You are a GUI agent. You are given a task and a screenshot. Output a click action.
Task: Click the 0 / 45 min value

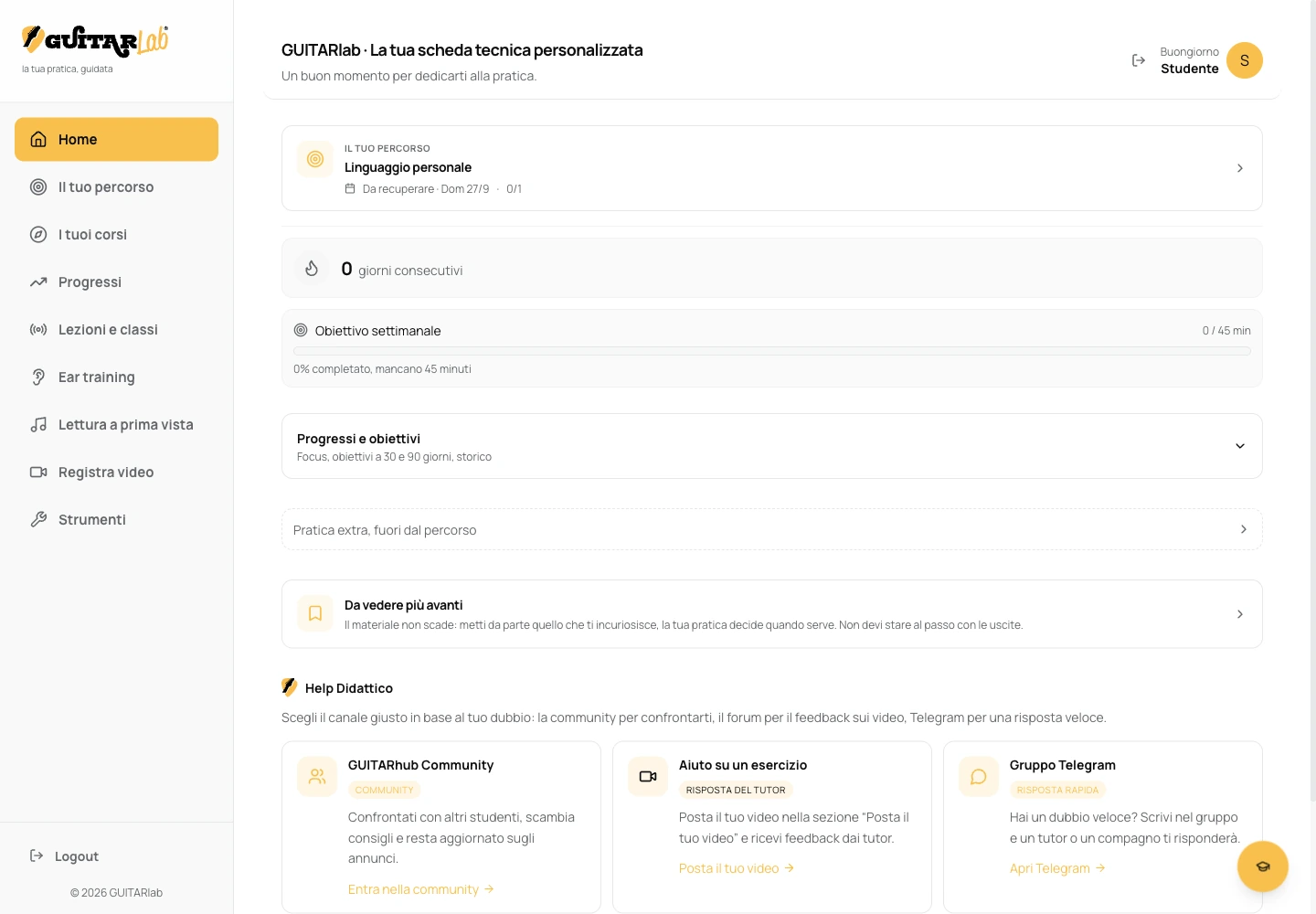pyautogui.click(x=1226, y=331)
